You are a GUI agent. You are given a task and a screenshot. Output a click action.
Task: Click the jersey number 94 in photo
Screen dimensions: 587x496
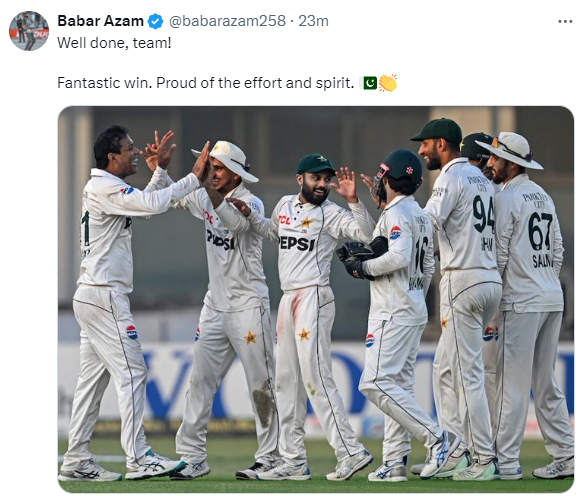click(483, 214)
